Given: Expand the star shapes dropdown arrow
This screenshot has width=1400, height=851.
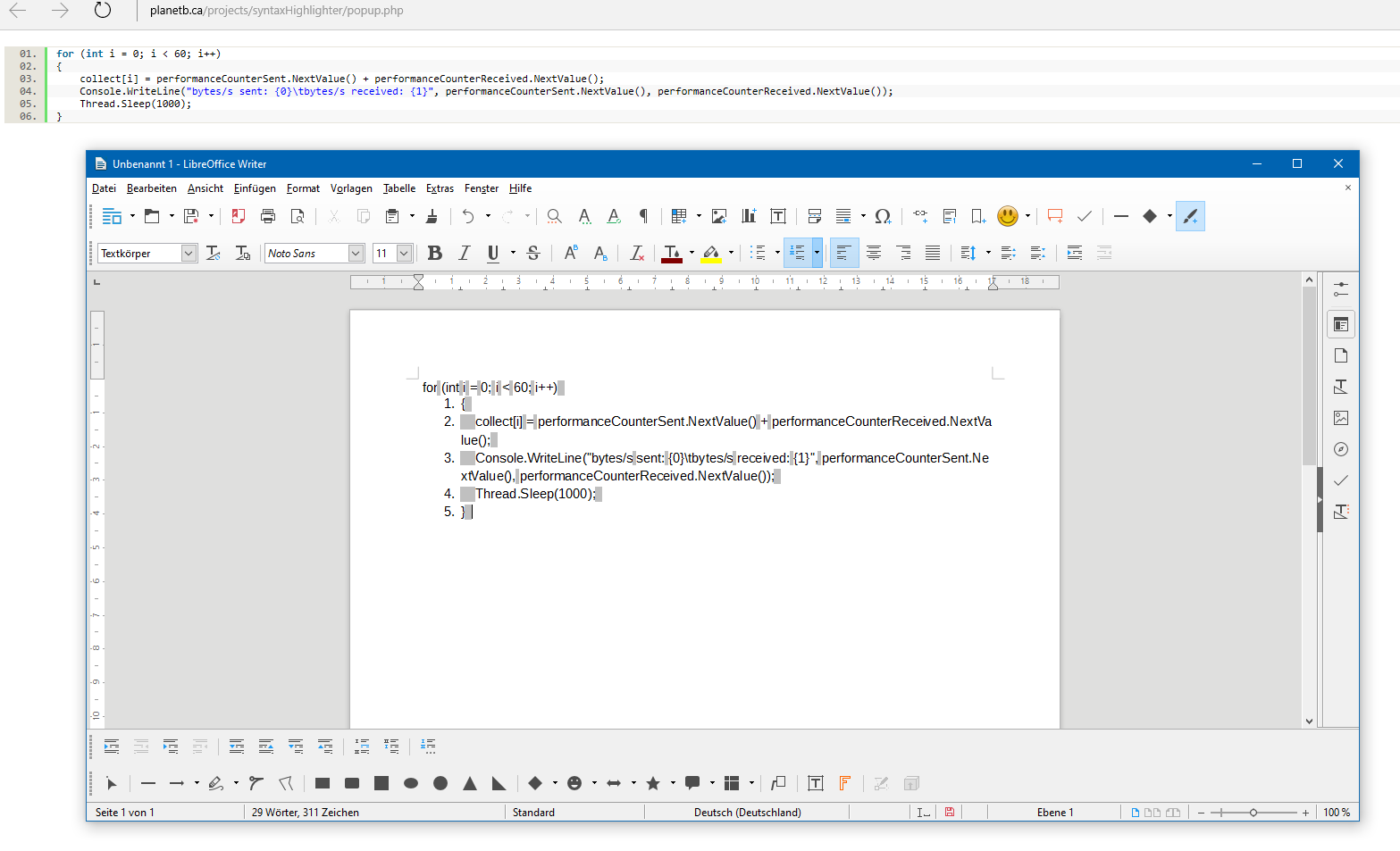Looking at the screenshot, I should pyautogui.click(x=673, y=783).
